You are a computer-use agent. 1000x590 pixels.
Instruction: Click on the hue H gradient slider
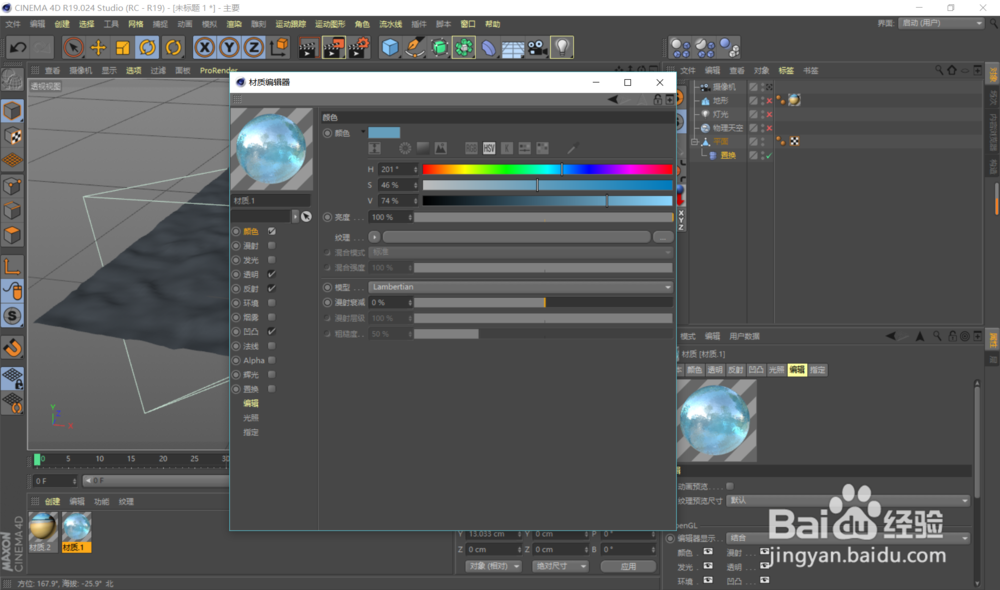click(x=547, y=169)
